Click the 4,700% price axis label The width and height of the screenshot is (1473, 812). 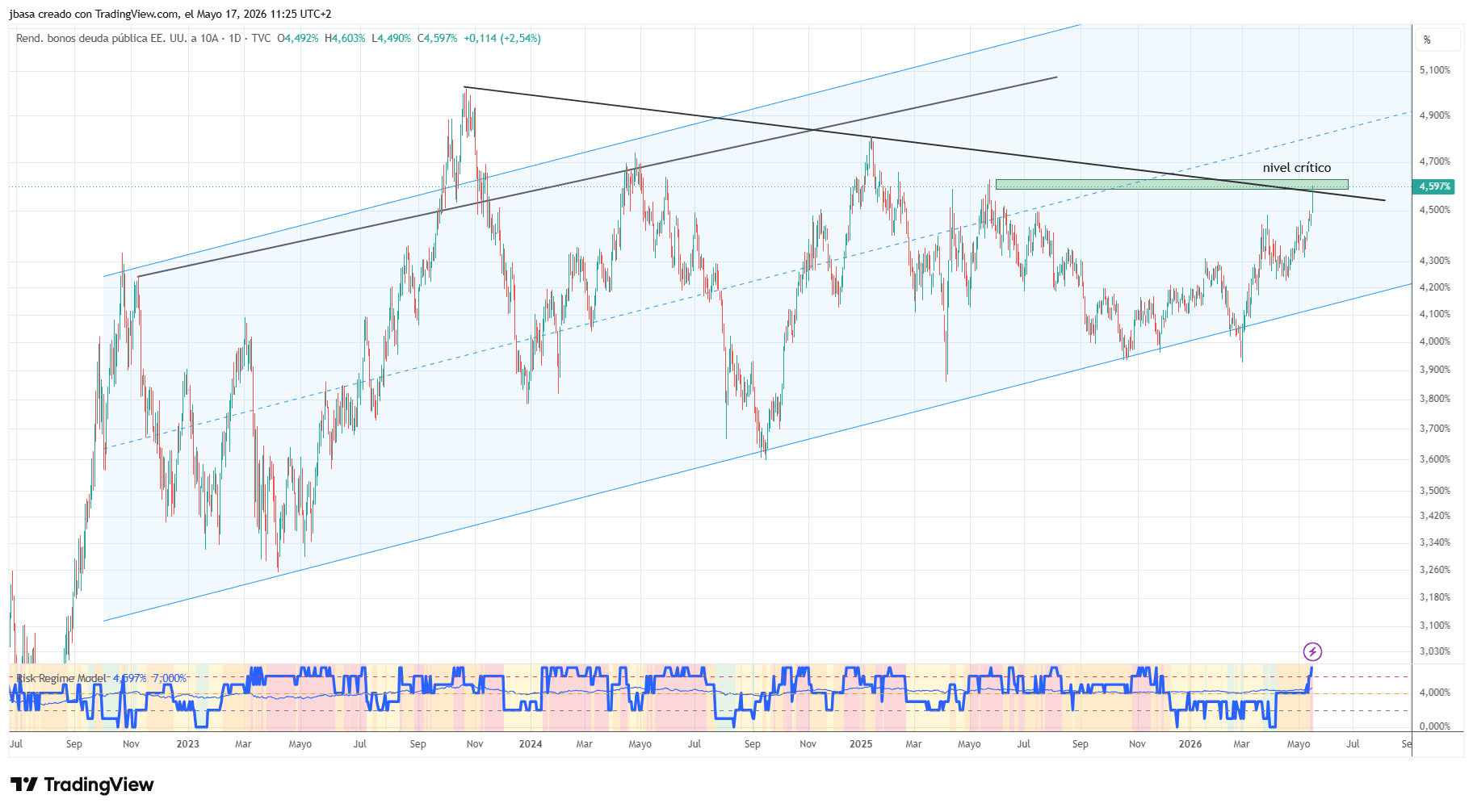(x=1435, y=161)
